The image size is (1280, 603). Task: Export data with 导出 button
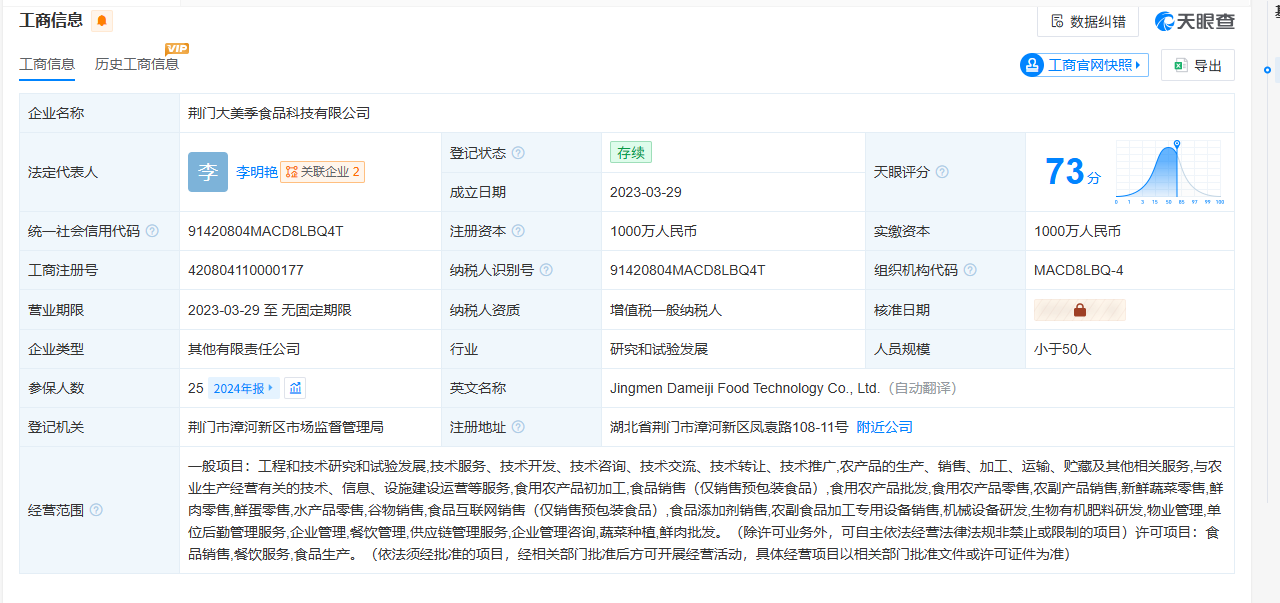pyautogui.click(x=1197, y=65)
